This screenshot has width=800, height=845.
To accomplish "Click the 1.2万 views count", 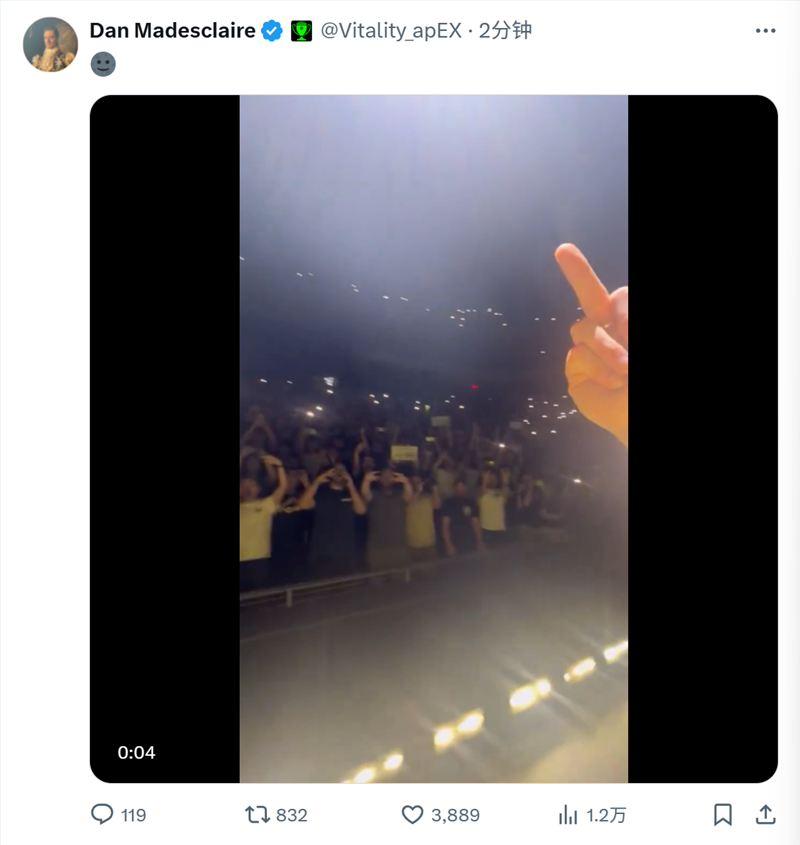I will pyautogui.click(x=606, y=815).
